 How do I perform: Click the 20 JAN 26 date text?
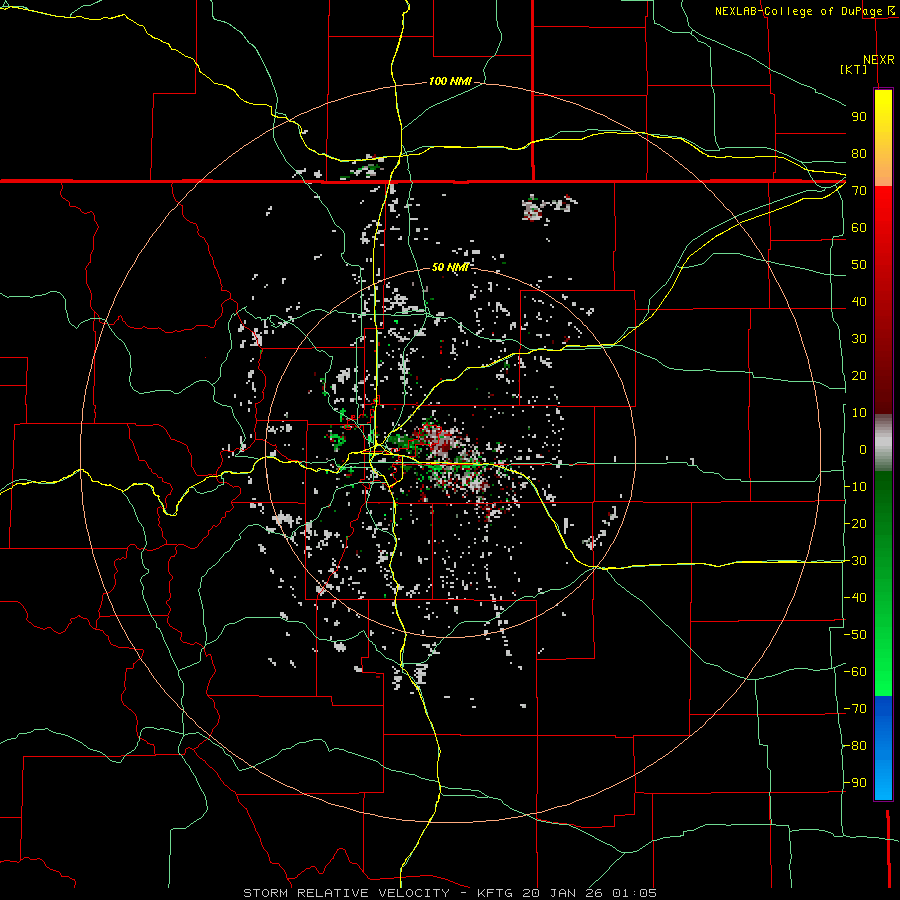(x=564, y=893)
